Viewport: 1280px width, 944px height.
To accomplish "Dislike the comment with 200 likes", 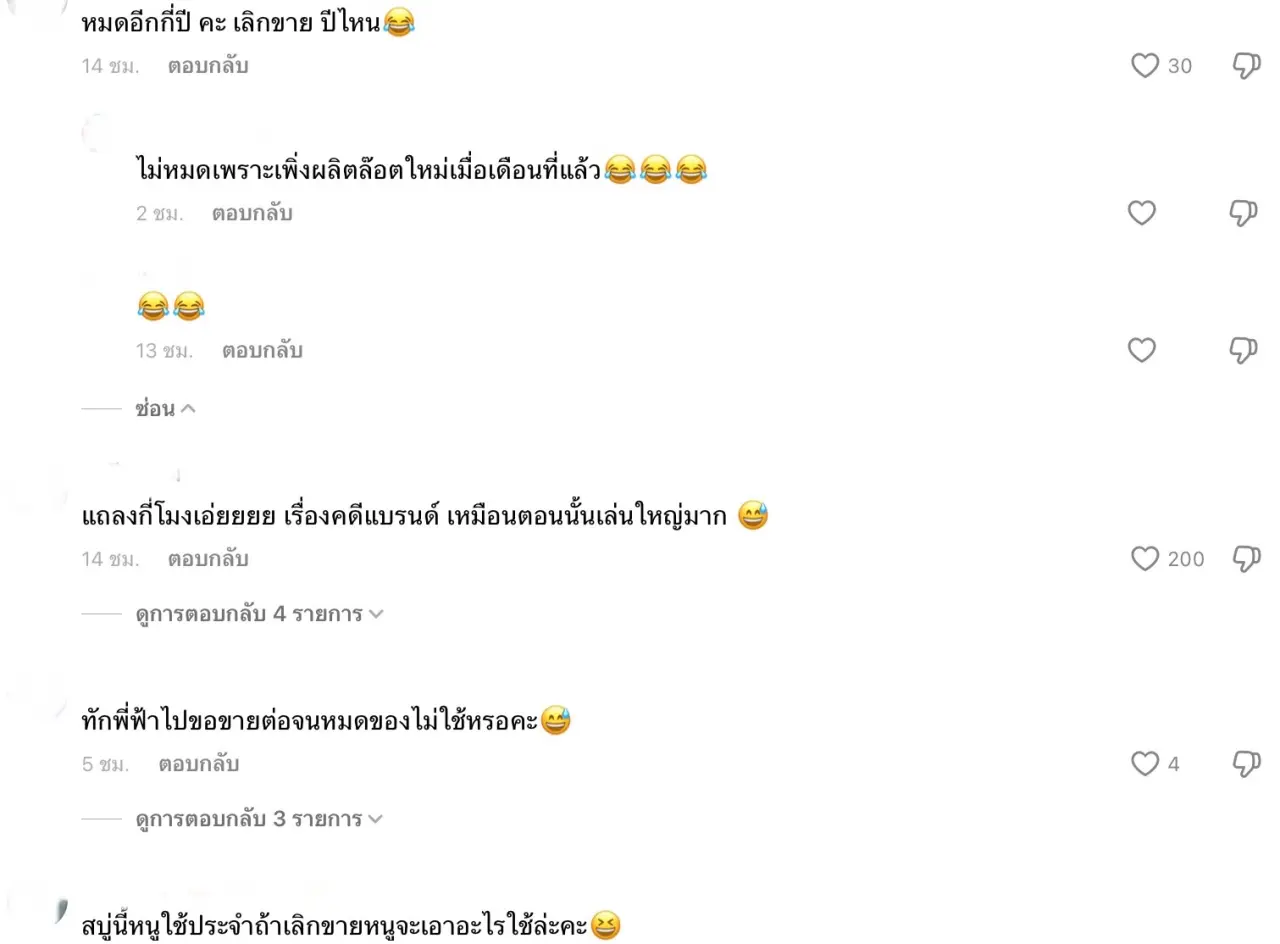I will [x=1245, y=559].
